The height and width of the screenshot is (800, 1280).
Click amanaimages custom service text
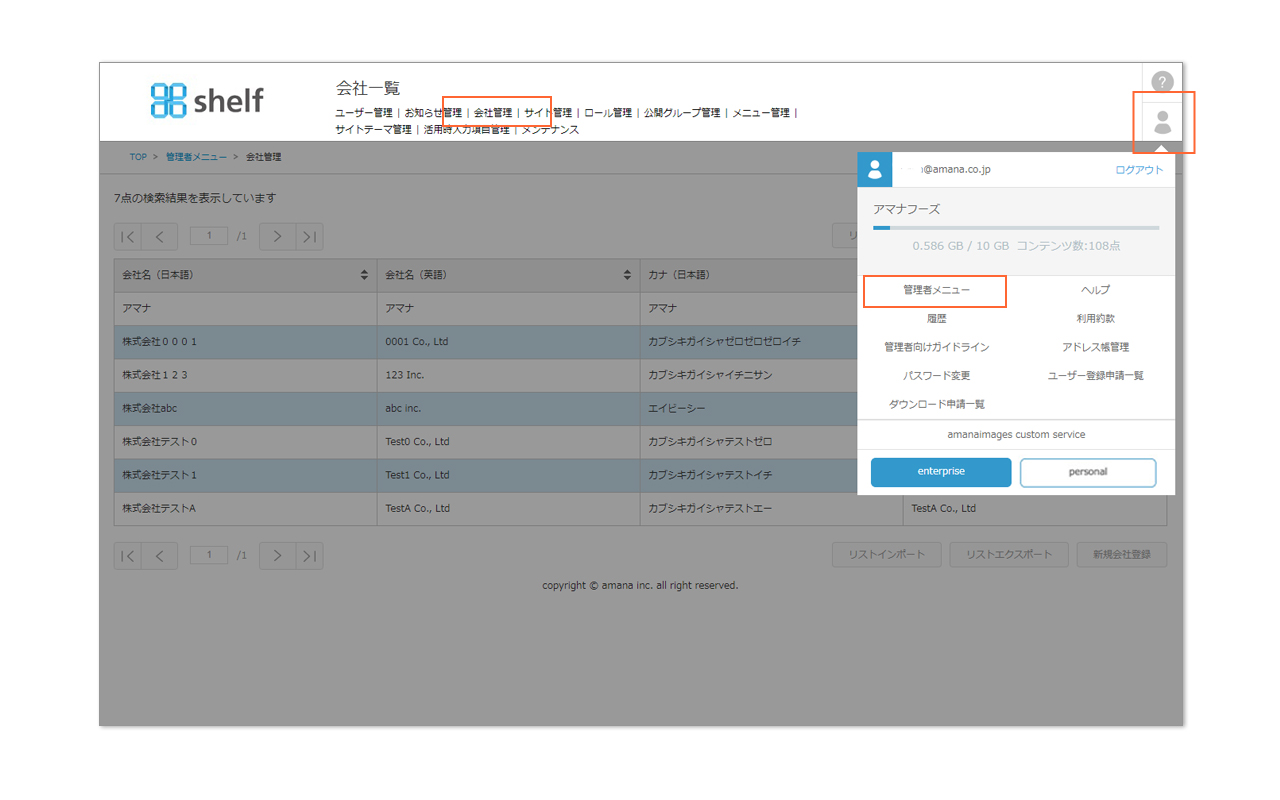[x=1016, y=435]
